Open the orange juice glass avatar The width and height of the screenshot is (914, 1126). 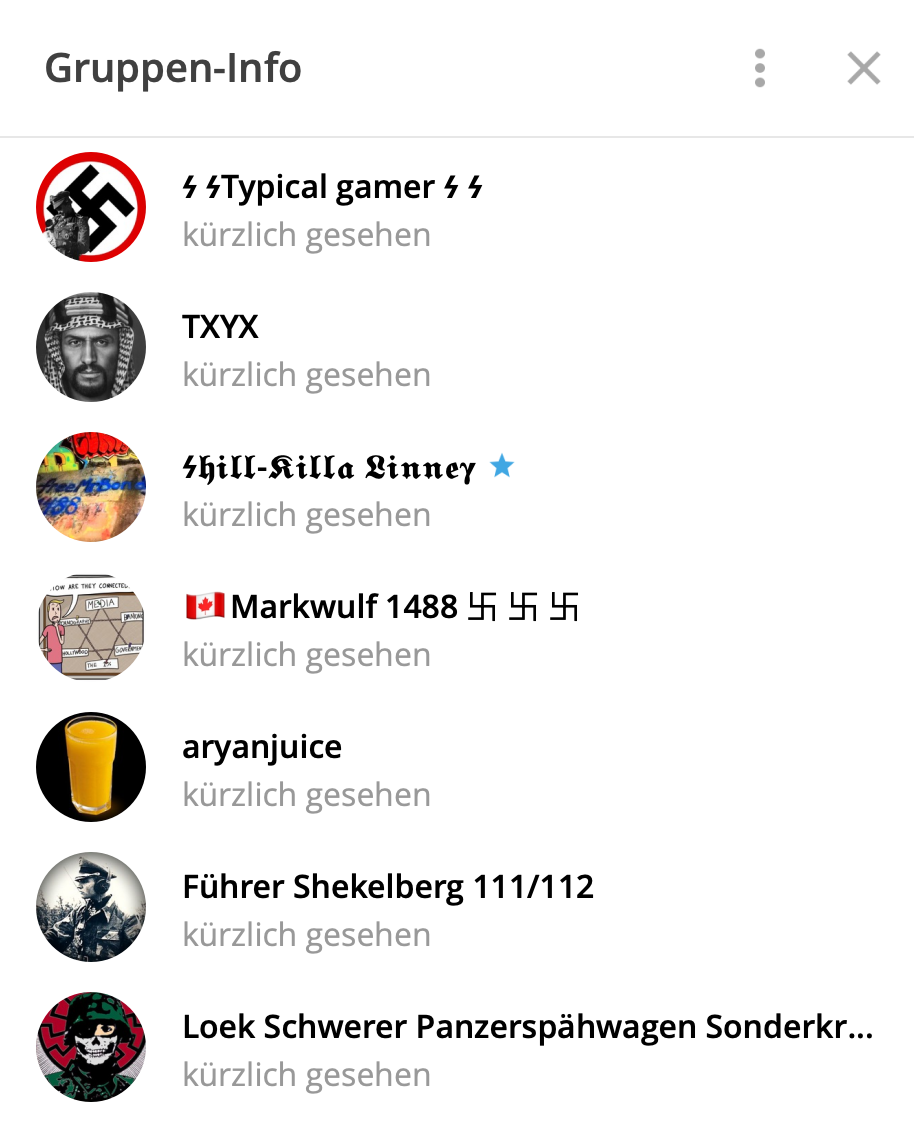91,767
